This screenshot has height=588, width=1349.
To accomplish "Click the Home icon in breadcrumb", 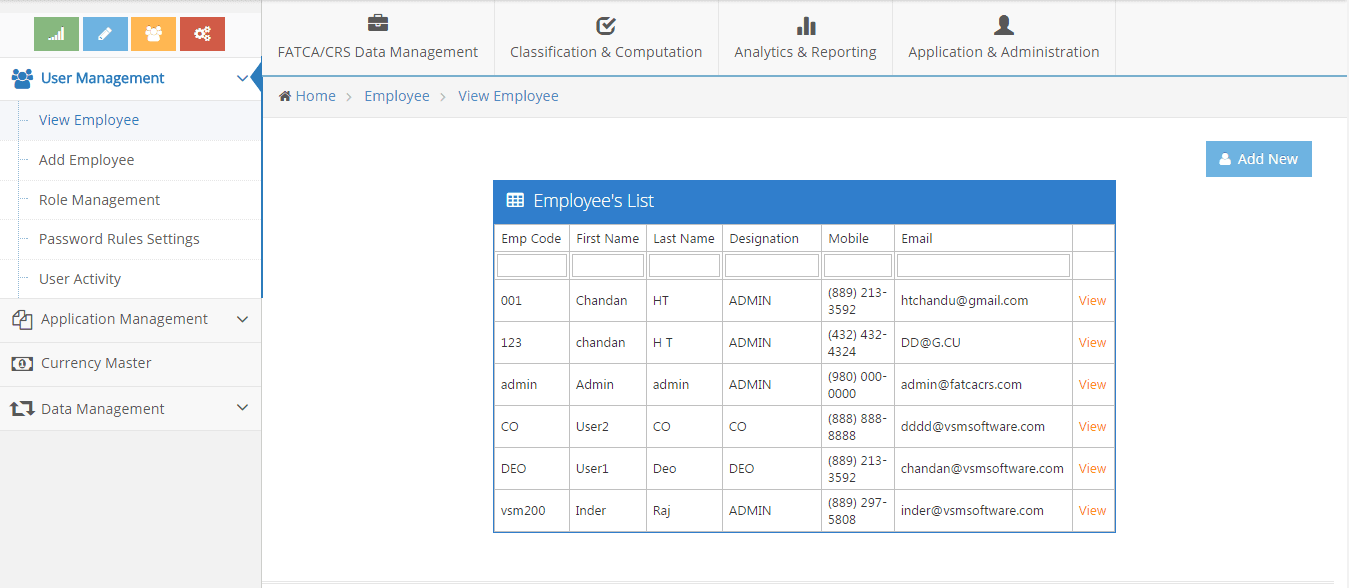I will click(x=285, y=96).
